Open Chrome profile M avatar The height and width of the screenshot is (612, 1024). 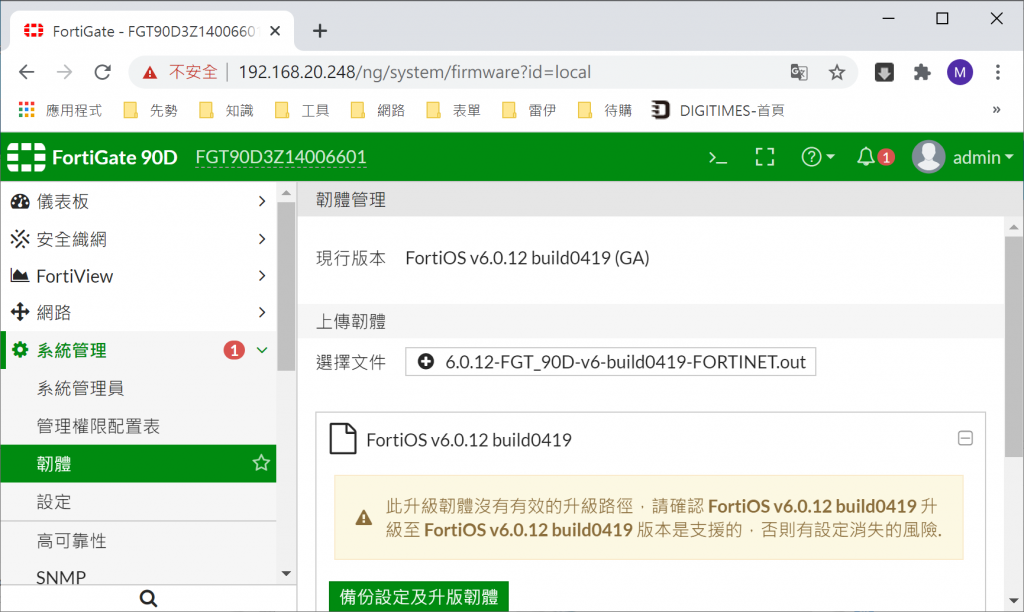[x=960, y=72]
